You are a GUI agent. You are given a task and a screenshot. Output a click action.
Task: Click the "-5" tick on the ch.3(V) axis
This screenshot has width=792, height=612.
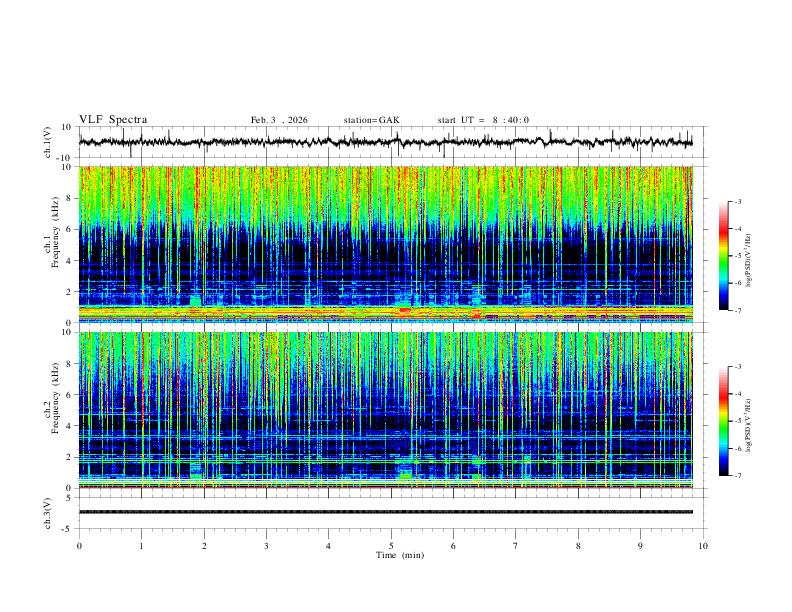pos(67,529)
